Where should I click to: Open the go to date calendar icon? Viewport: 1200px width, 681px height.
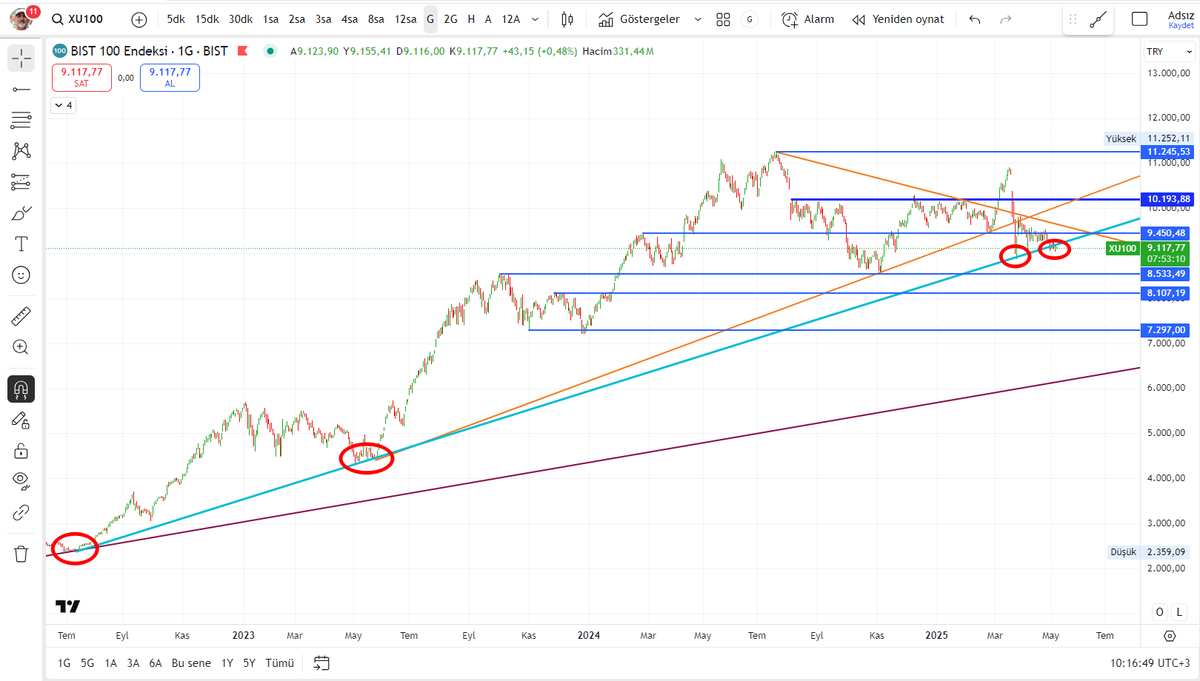coord(322,662)
